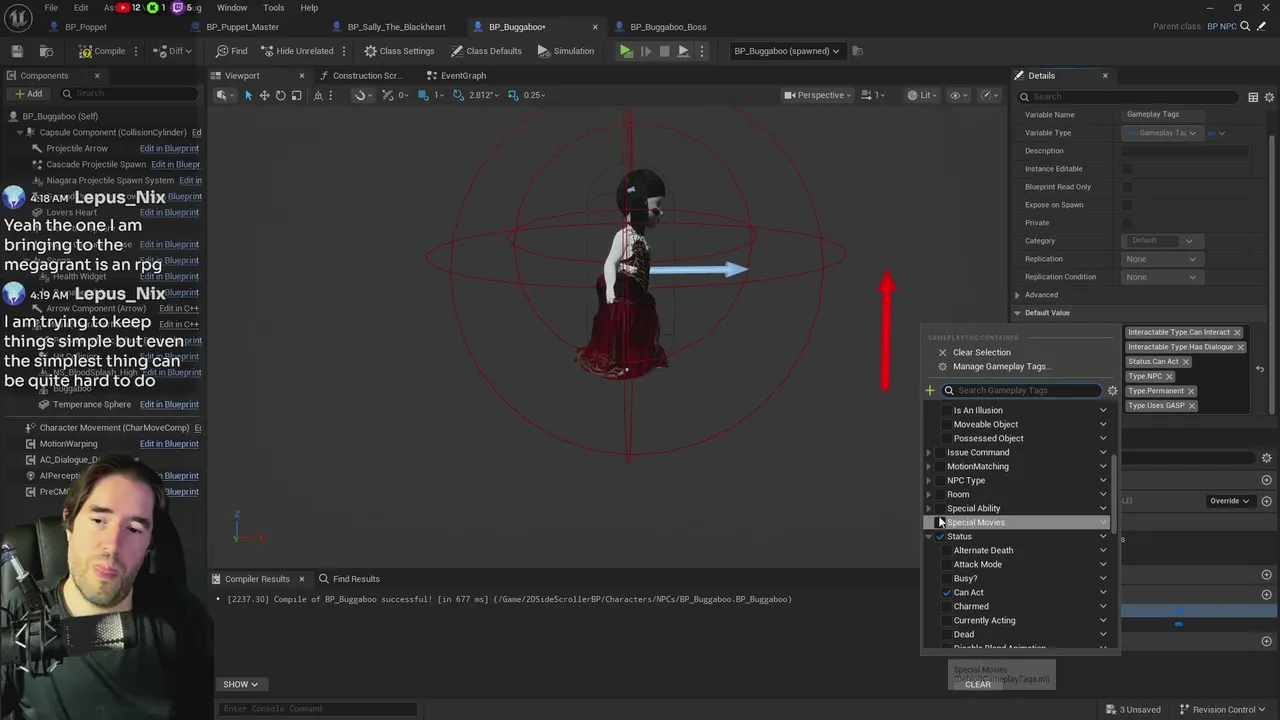This screenshot has width=1280, height=720.
Task: Open Revision Control in the status bar
Action: (x=1224, y=710)
